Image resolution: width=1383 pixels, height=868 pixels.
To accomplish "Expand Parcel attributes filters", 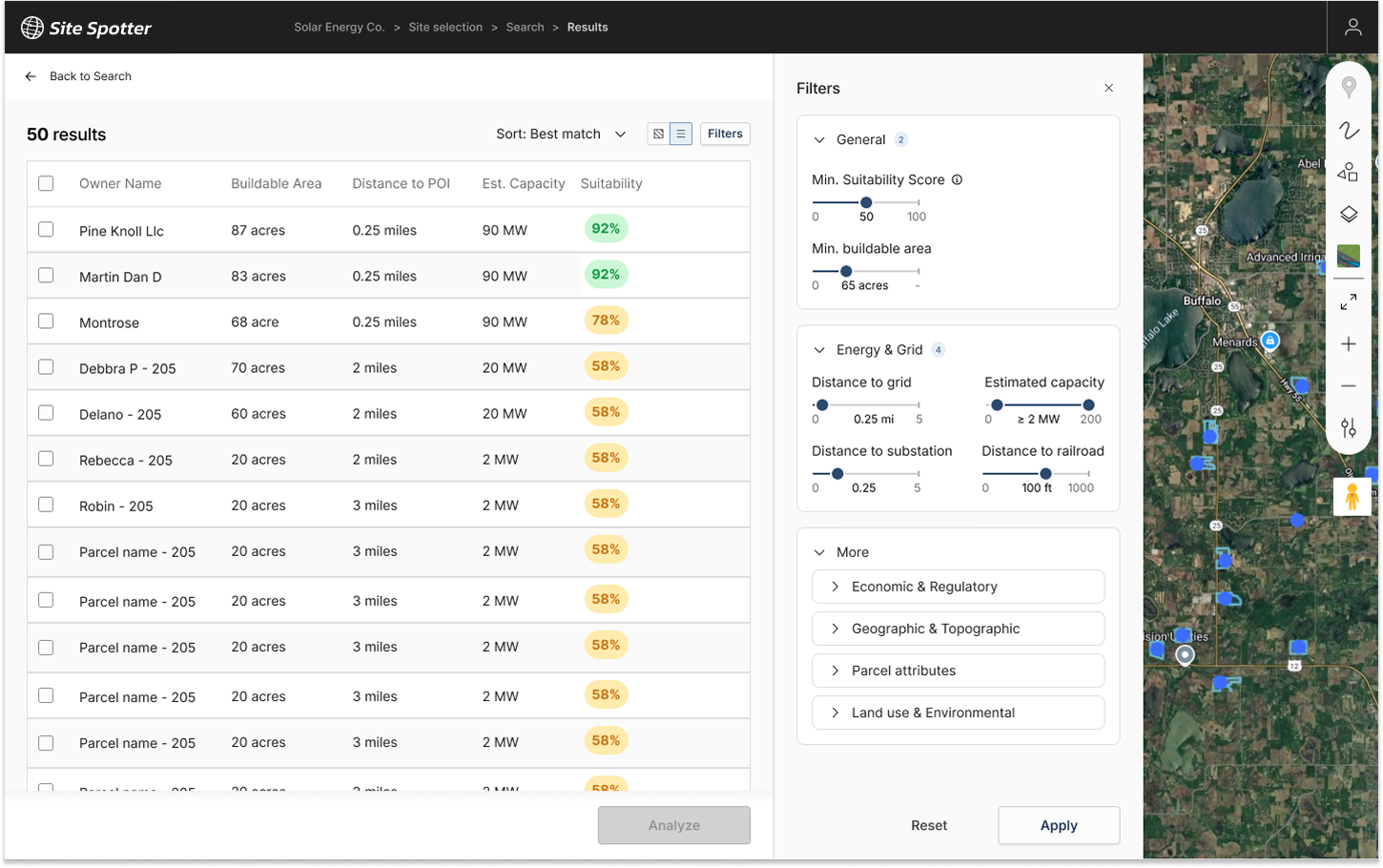I will [958, 671].
